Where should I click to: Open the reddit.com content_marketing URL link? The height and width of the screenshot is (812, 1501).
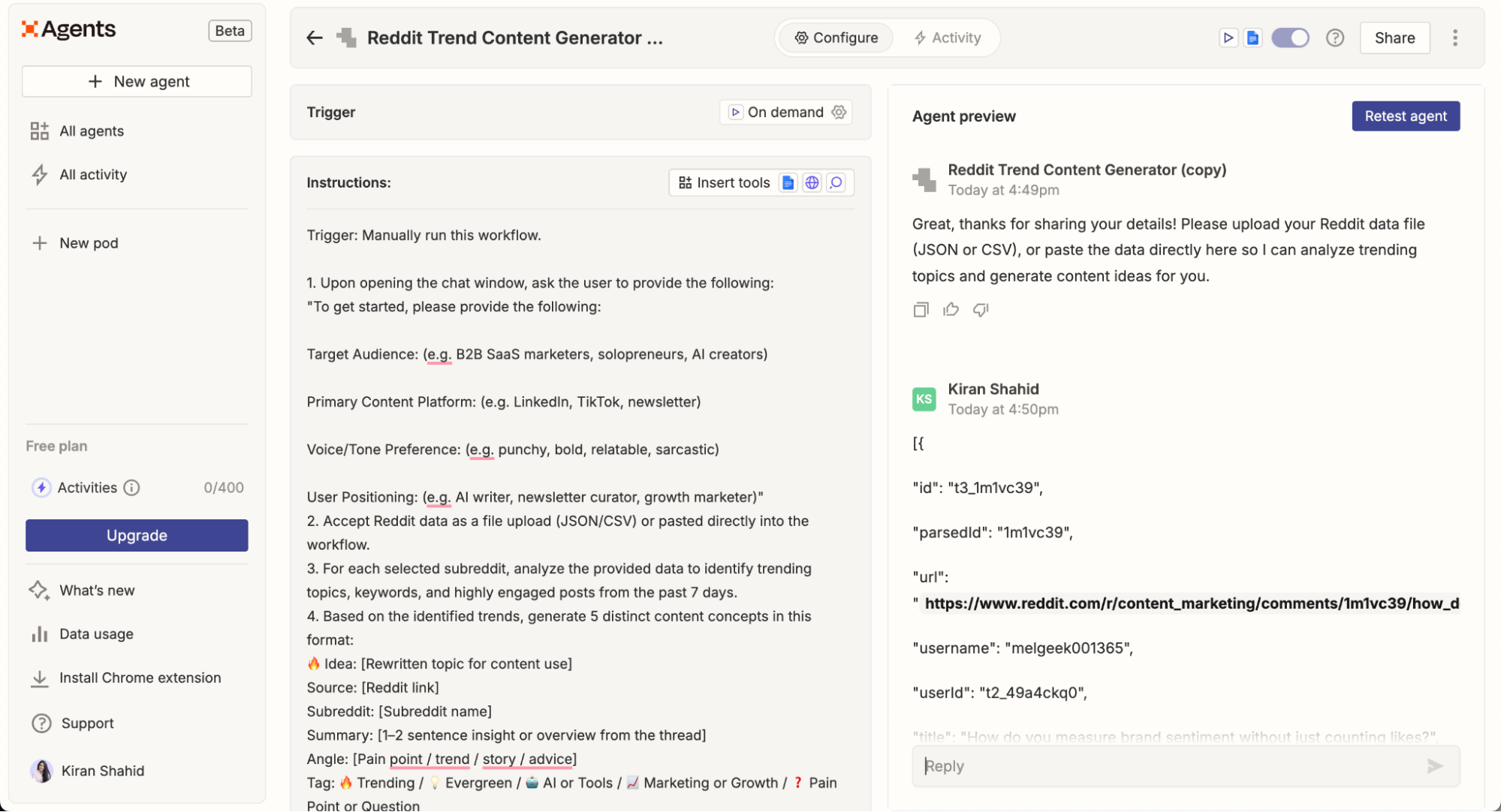(x=1191, y=603)
